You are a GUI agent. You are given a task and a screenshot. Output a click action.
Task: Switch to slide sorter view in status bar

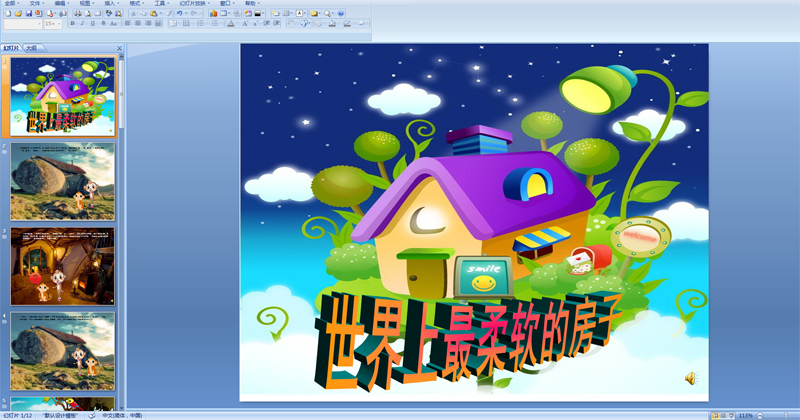(x=723, y=416)
